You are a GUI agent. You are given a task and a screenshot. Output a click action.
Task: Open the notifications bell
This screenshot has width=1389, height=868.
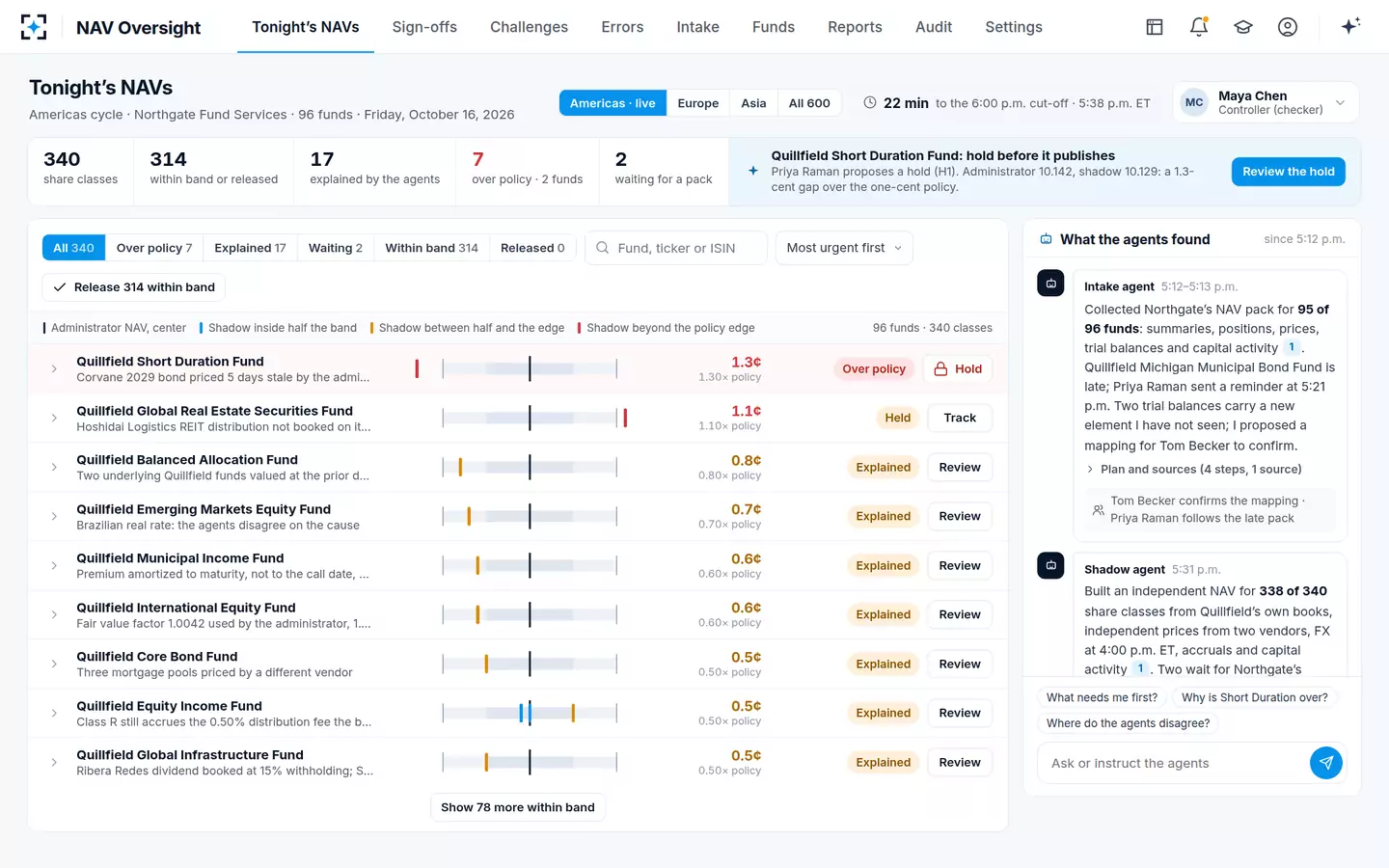1199,27
